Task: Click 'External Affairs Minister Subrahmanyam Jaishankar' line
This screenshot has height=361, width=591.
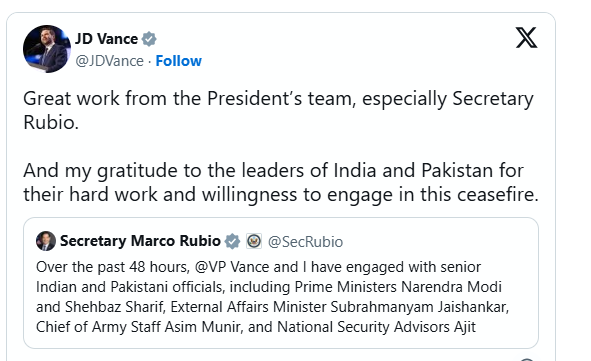Action: click(340, 307)
